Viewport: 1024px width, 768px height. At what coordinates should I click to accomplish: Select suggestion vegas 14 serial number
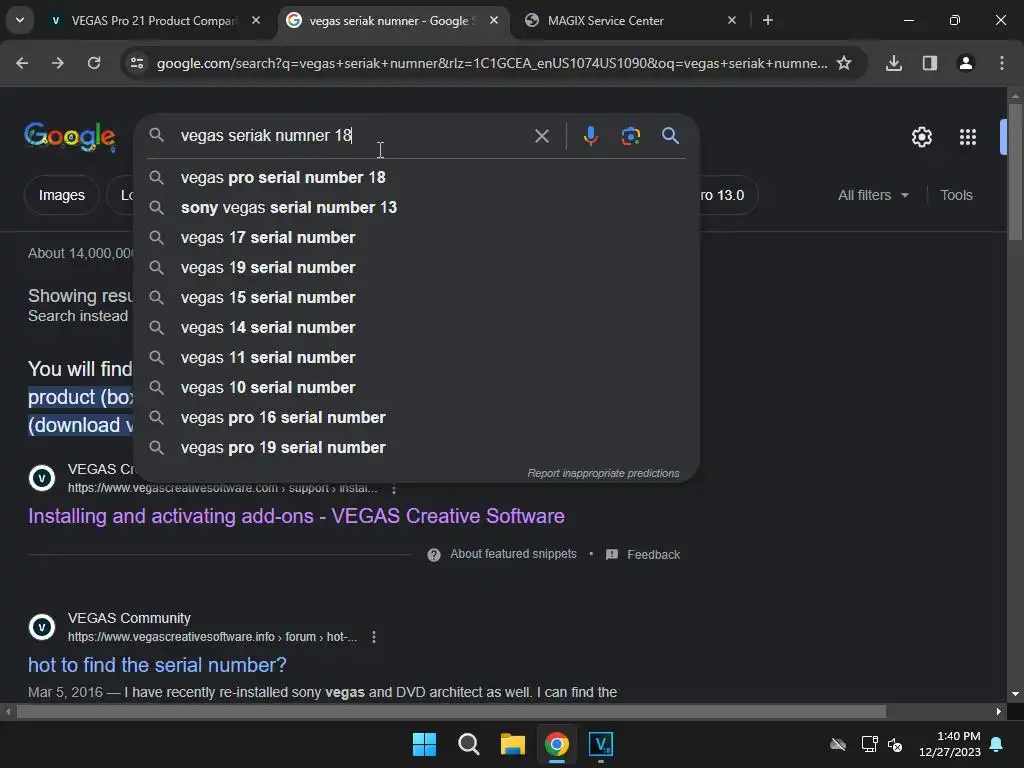[416, 328]
